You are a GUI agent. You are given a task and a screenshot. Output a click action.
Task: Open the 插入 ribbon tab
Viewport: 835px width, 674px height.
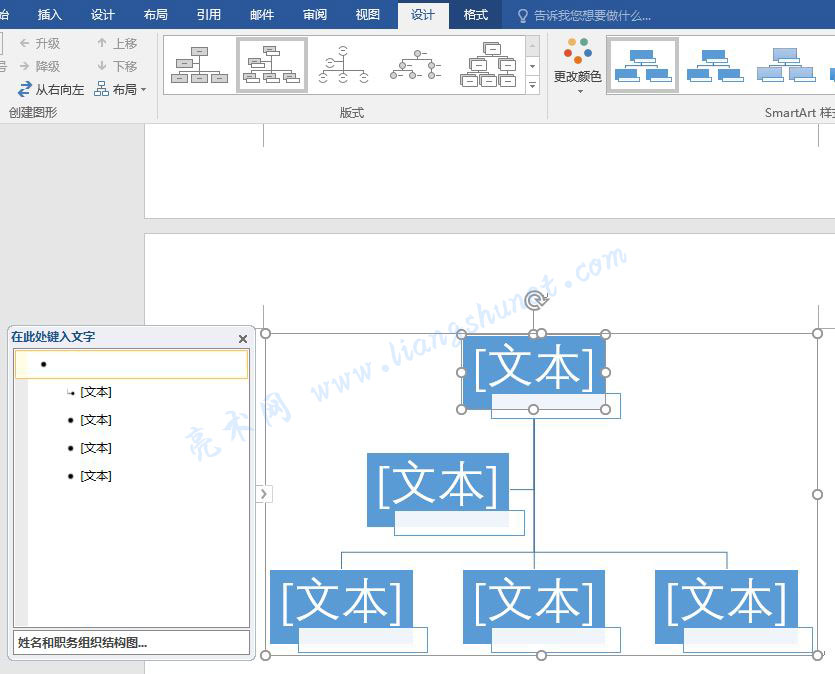[50, 15]
